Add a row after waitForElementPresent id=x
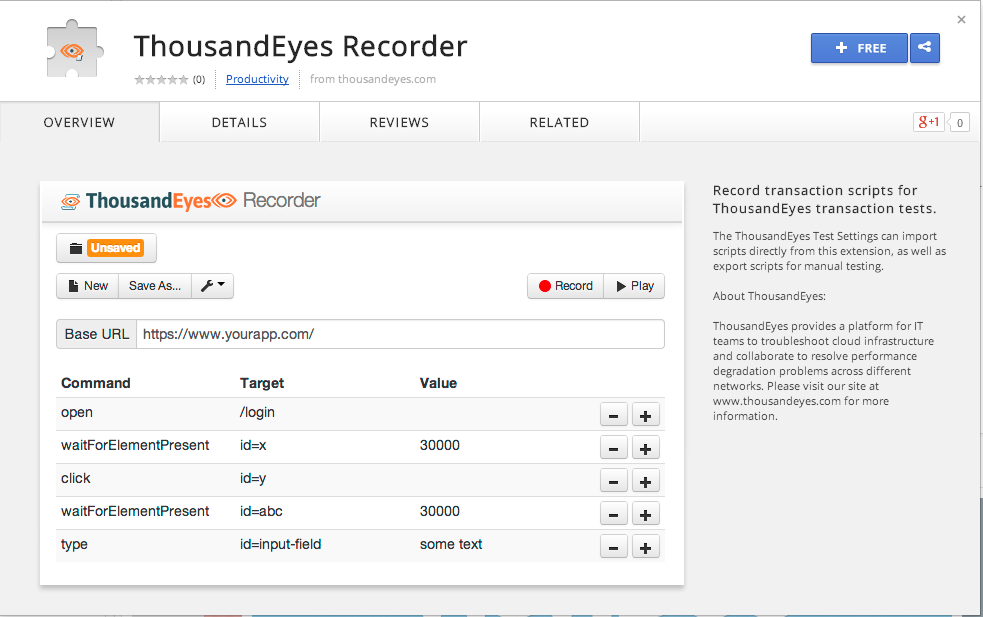 pos(645,448)
